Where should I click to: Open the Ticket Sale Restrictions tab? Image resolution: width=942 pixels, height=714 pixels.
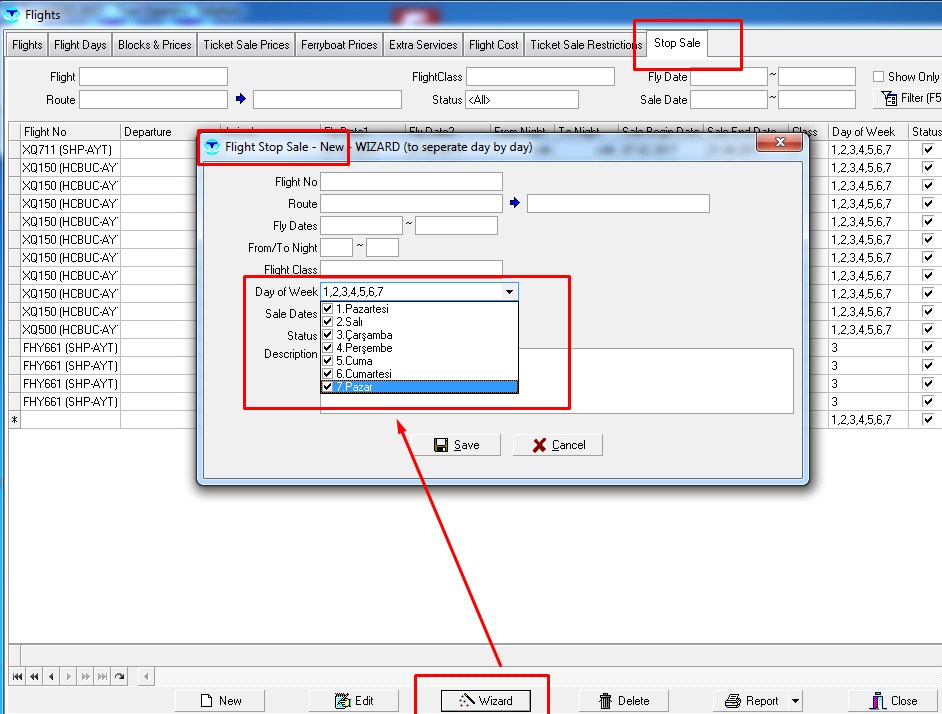click(585, 45)
